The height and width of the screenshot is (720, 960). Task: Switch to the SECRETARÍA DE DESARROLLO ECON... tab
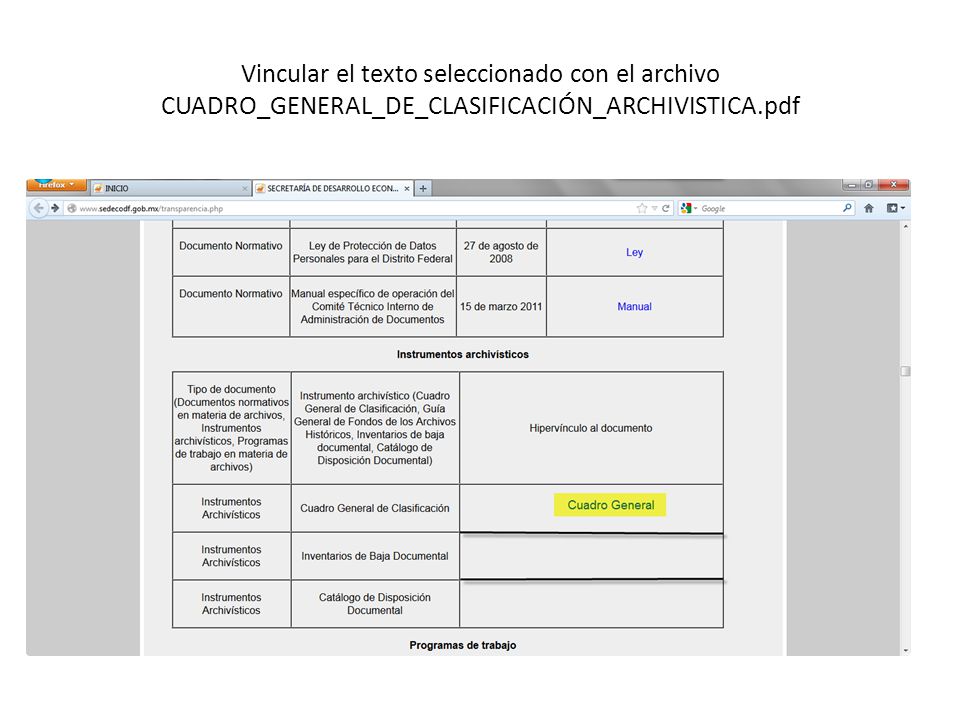tap(333, 188)
